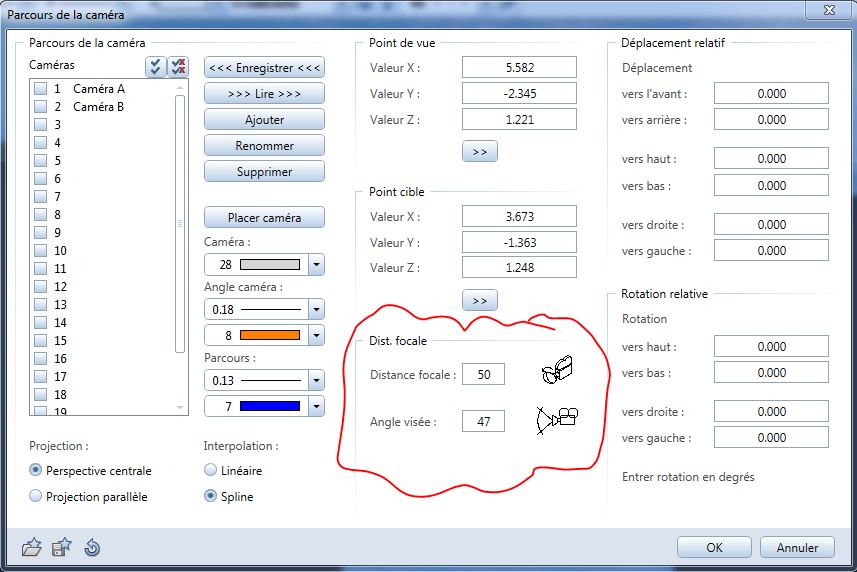Click the camera list vertical scrollbar
857x572 pixels.
pos(180,223)
